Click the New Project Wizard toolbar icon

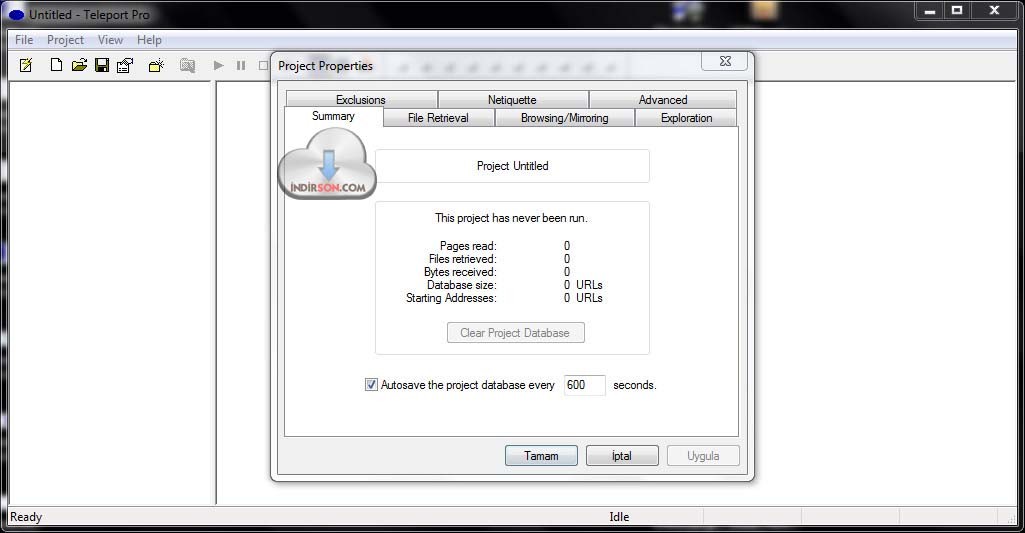[x=27, y=65]
